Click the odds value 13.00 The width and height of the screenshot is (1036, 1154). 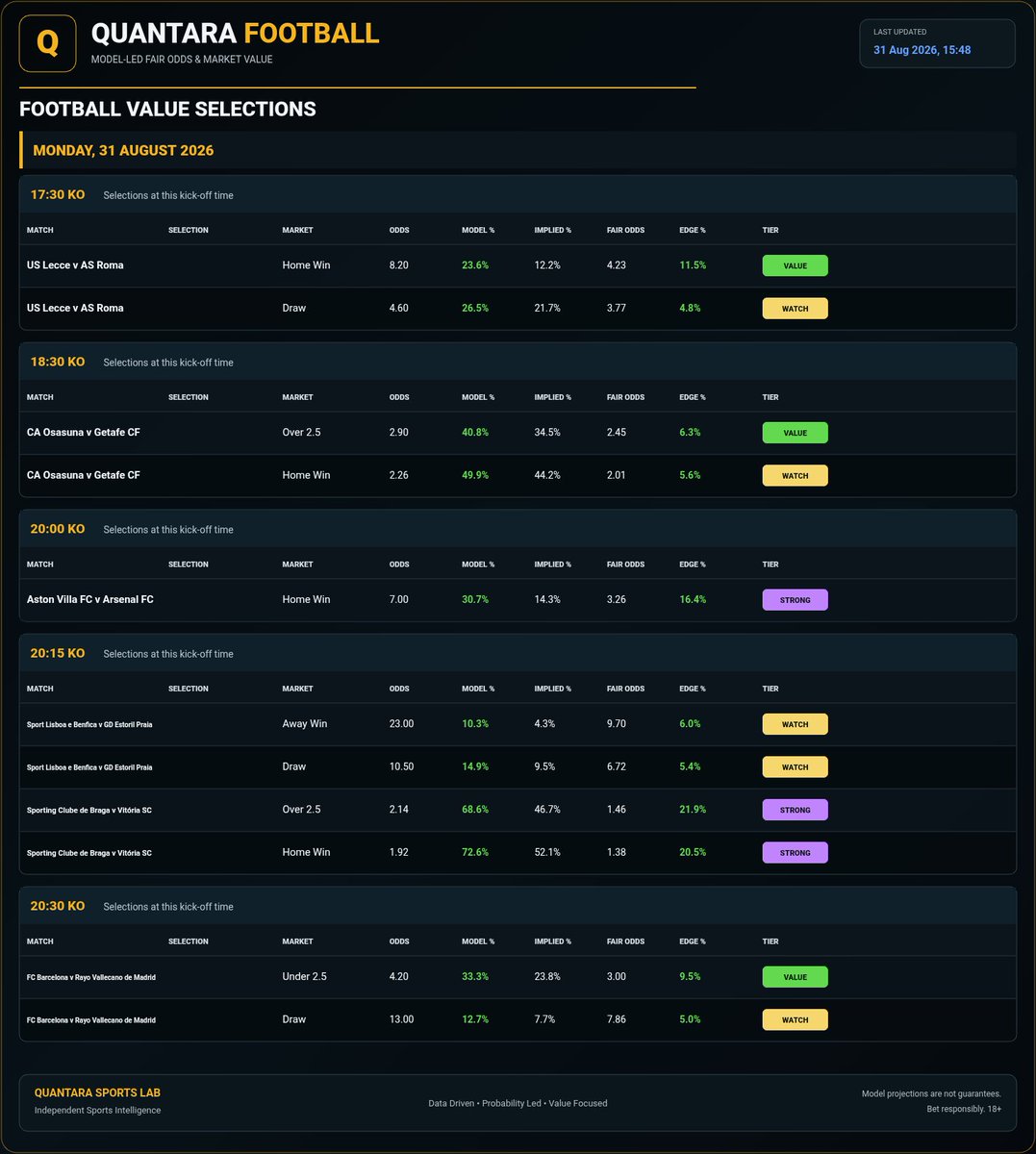pos(401,1019)
